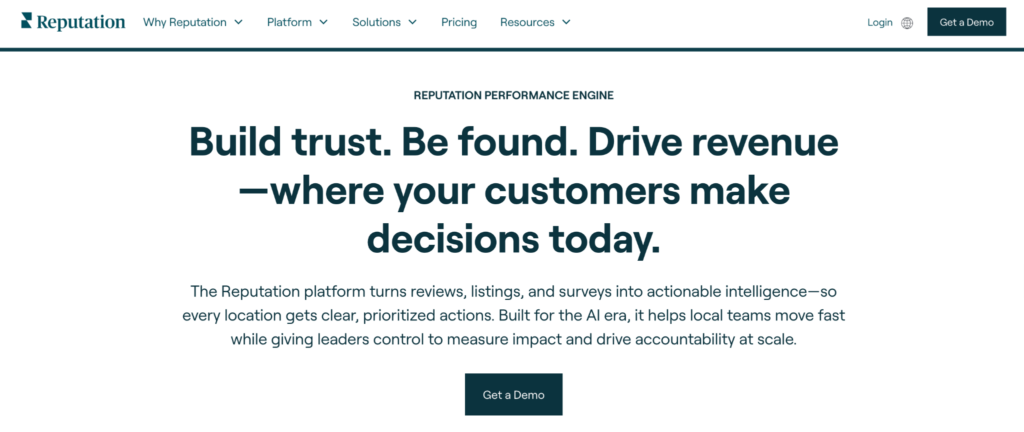Click the Reputation logo mark icon
Image resolution: width=1024 pixels, height=432 pixels.
27,21
